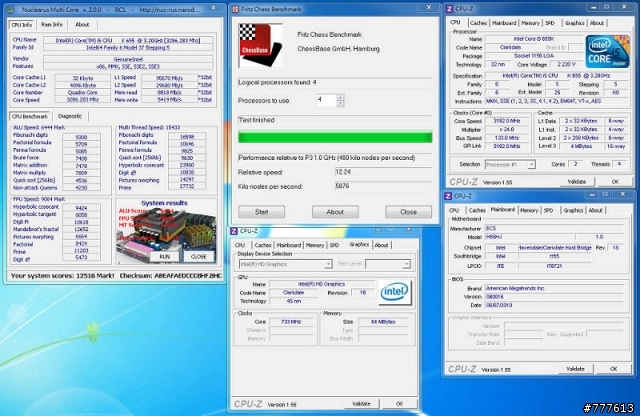Select Graphics tab in CPU-Z Mainboard window

tap(573, 210)
